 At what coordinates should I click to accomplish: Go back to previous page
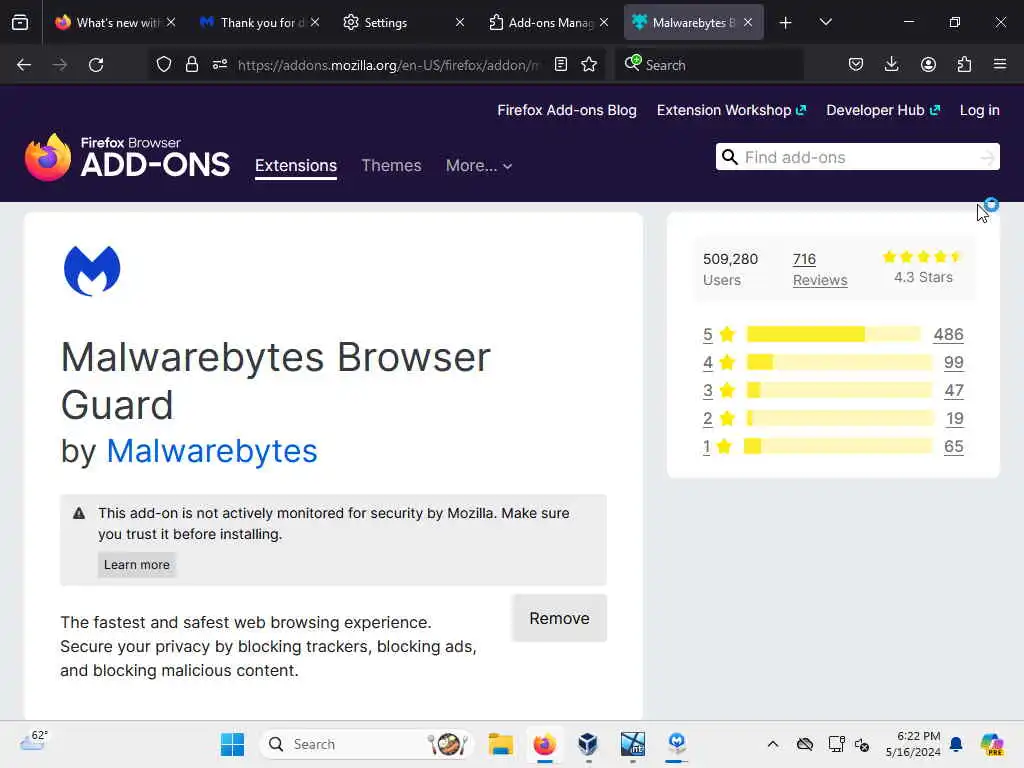click(x=24, y=65)
